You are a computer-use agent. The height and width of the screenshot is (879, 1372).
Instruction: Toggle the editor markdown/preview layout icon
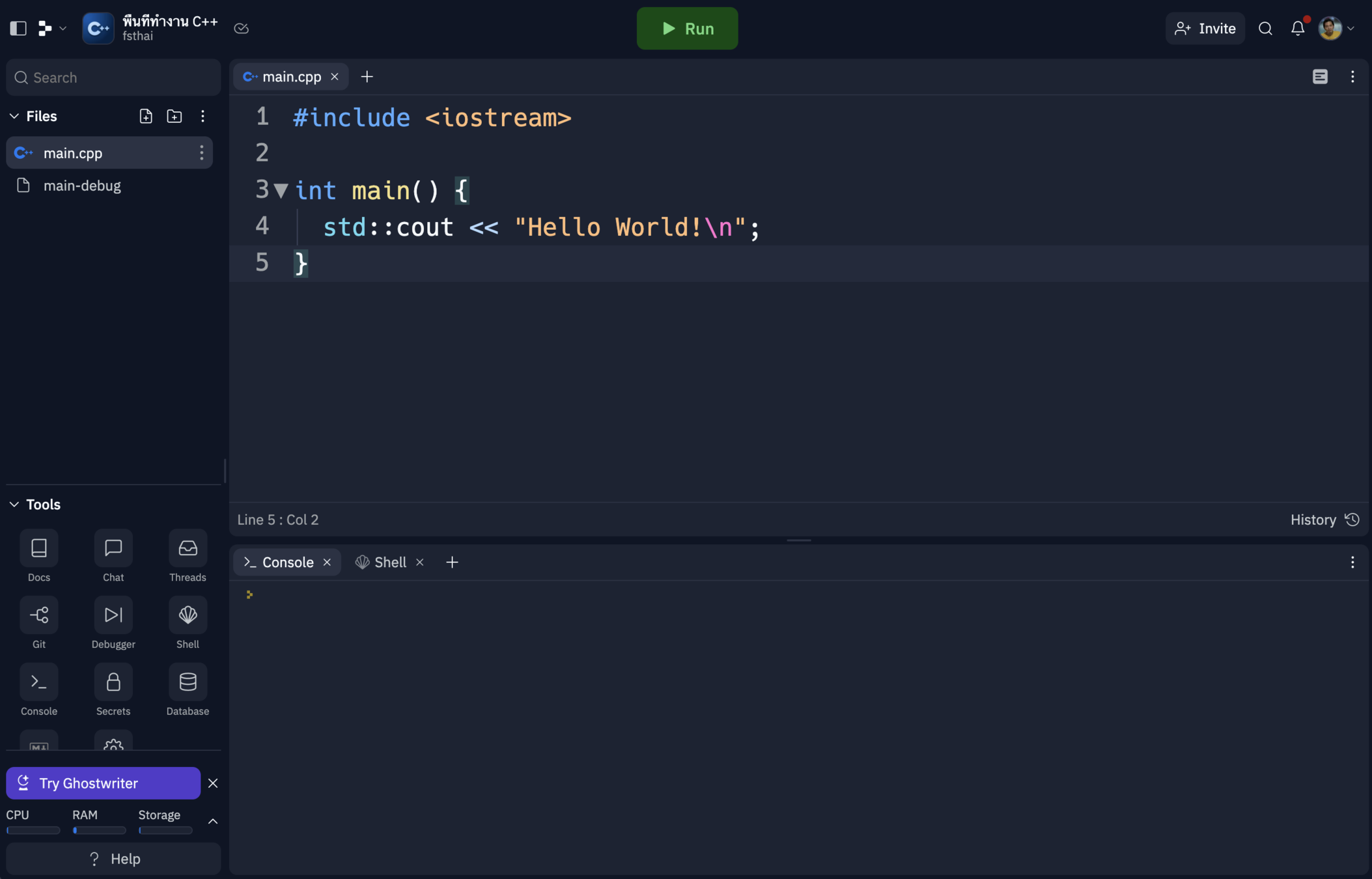coord(1320,77)
